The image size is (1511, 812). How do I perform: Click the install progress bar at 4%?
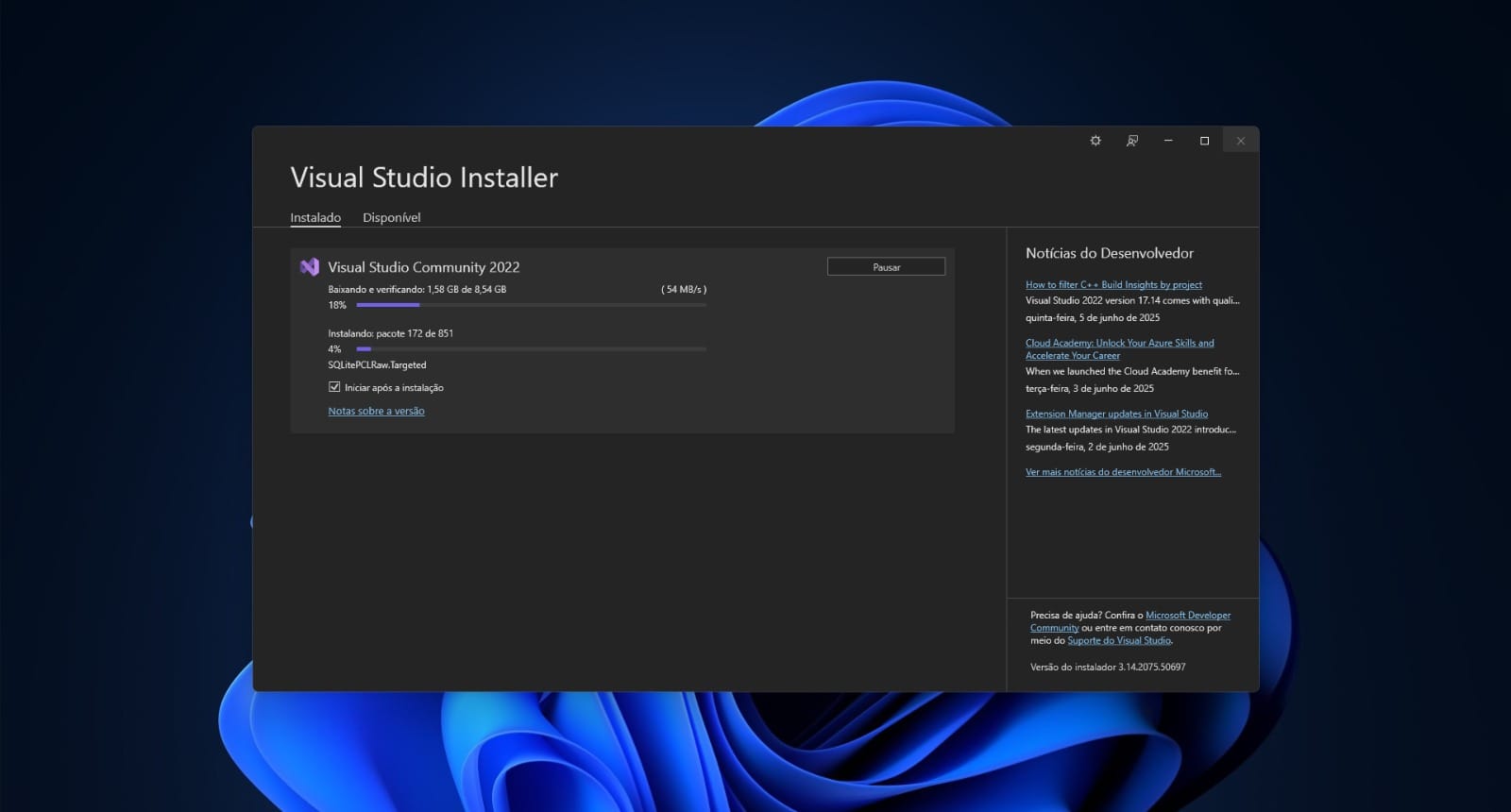531,349
